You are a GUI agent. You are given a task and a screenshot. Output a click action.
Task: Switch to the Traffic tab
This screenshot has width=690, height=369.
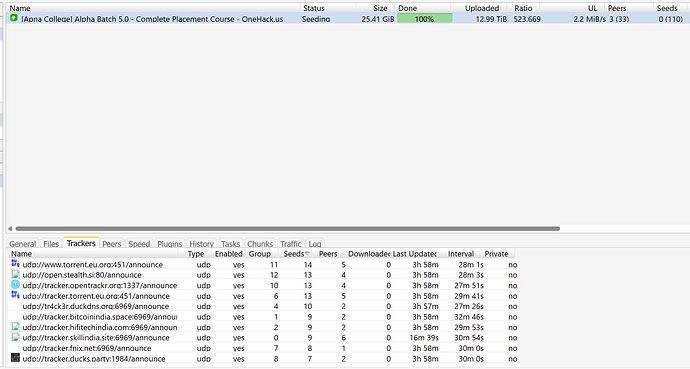(291, 244)
